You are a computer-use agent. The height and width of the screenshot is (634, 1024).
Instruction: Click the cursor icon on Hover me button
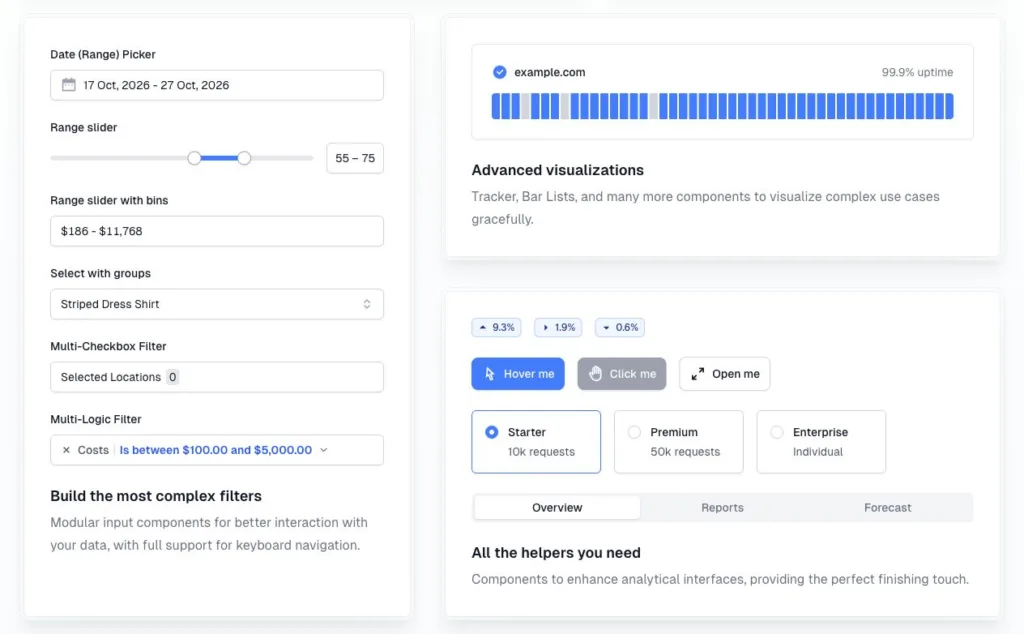click(x=490, y=373)
